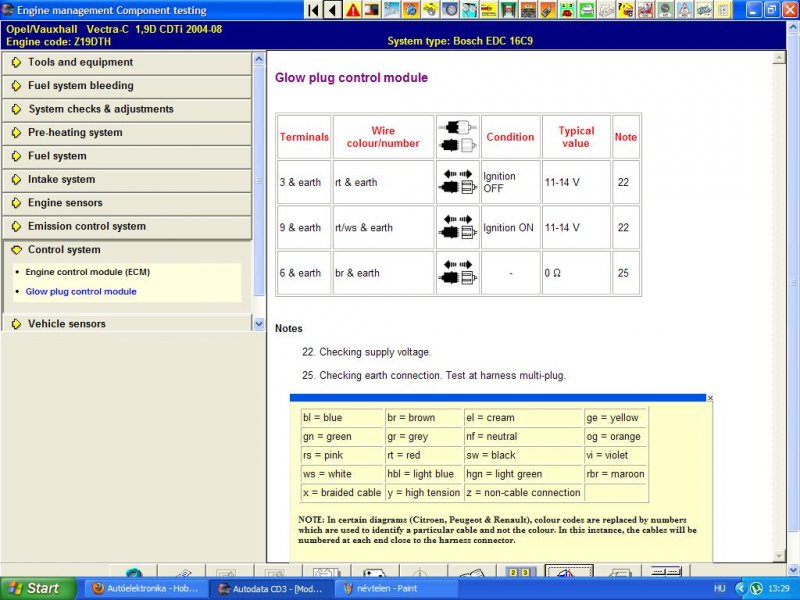The height and width of the screenshot is (600, 800).
Task: Click the connector icon in the 3 & earth row
Action: [x=458, y=182]
